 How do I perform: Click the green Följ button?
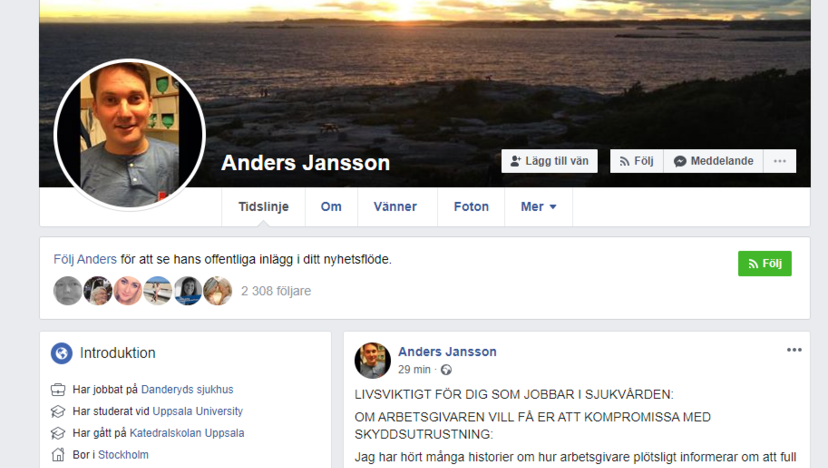click(765, 264)
